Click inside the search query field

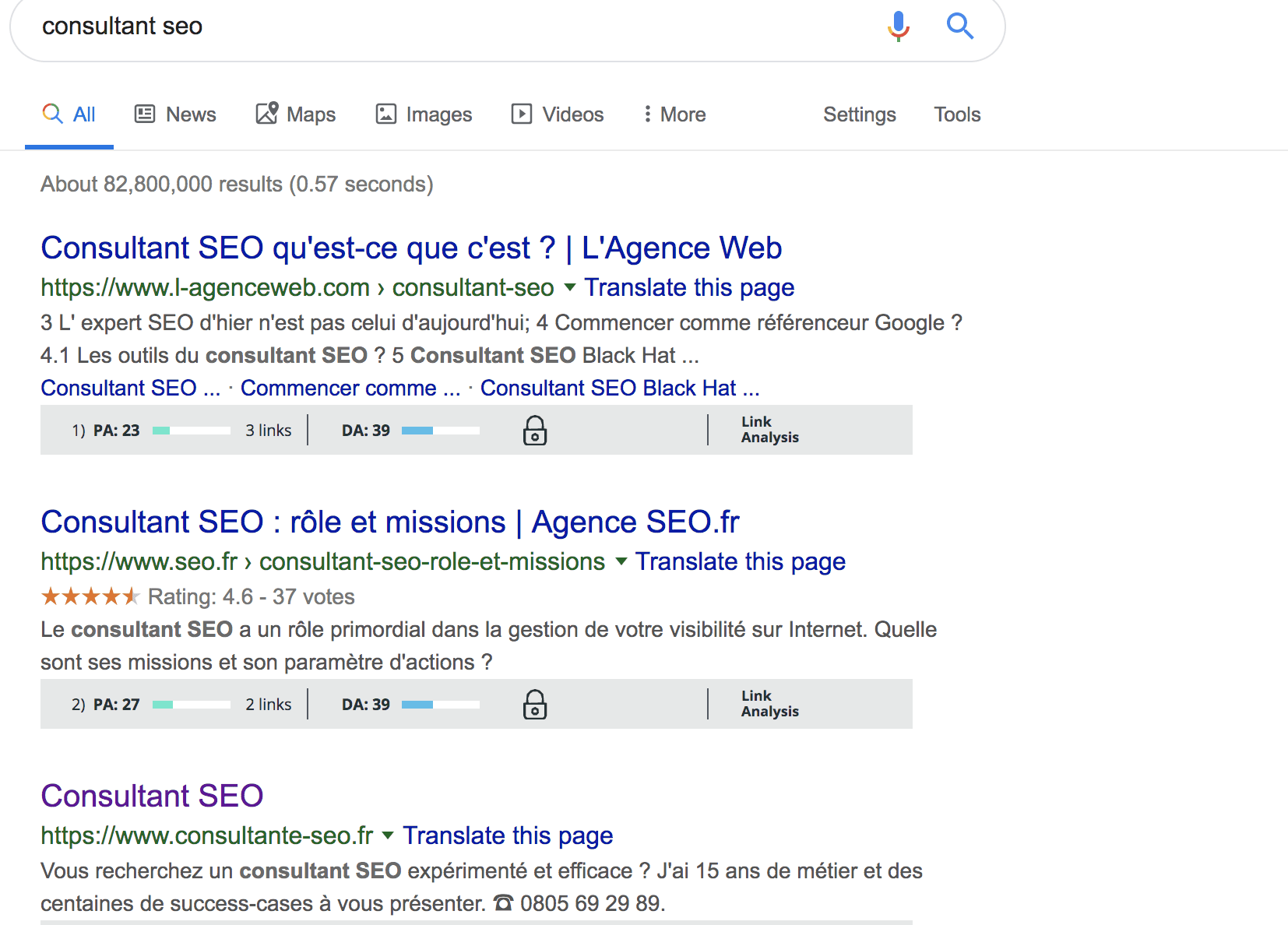[311, 26]
